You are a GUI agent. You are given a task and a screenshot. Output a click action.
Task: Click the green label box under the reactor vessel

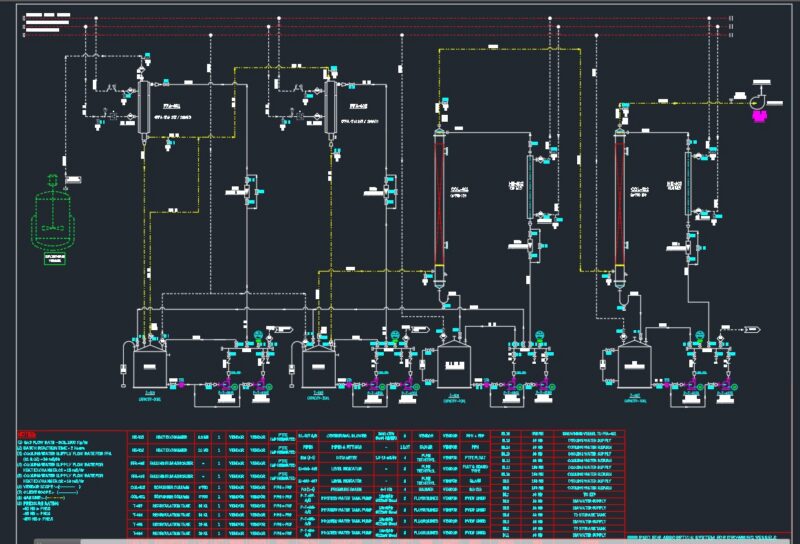(55, 259)
